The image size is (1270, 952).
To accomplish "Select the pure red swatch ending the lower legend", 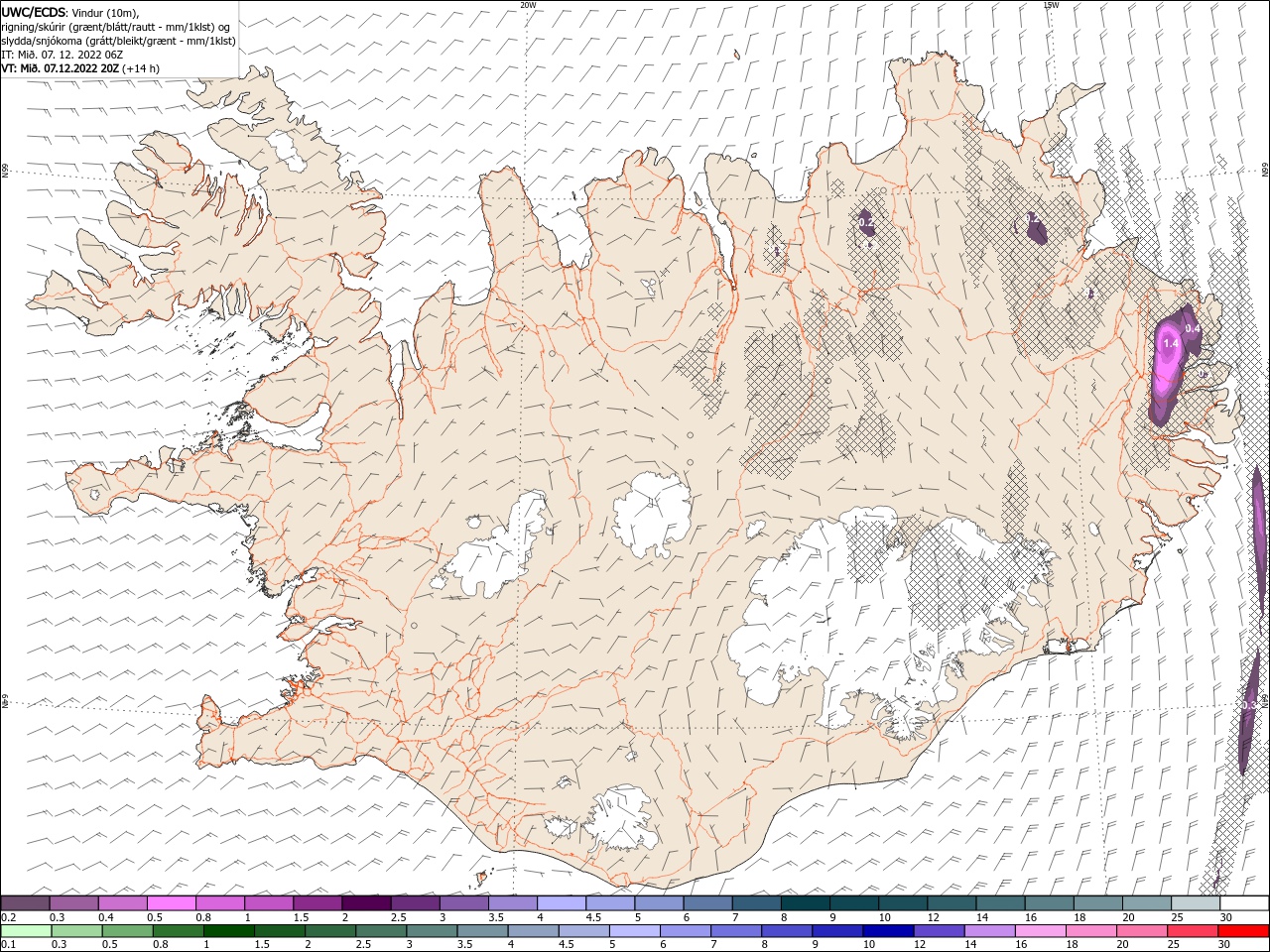I will [x=1244, y=931].
